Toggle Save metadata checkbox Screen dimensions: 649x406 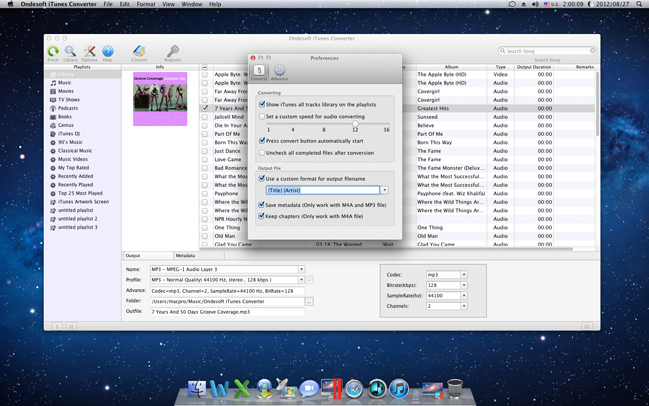(x=261, y=205)
